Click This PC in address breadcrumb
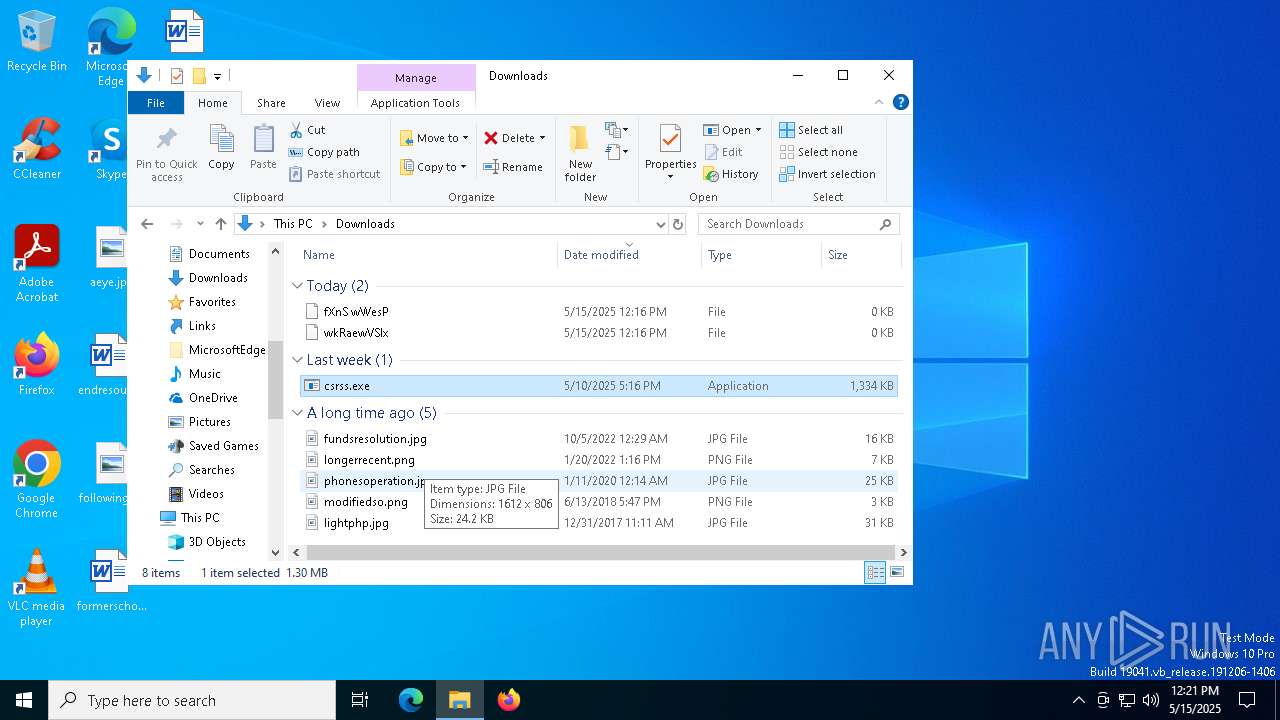 pyautogui.click(x=293, y=224)
